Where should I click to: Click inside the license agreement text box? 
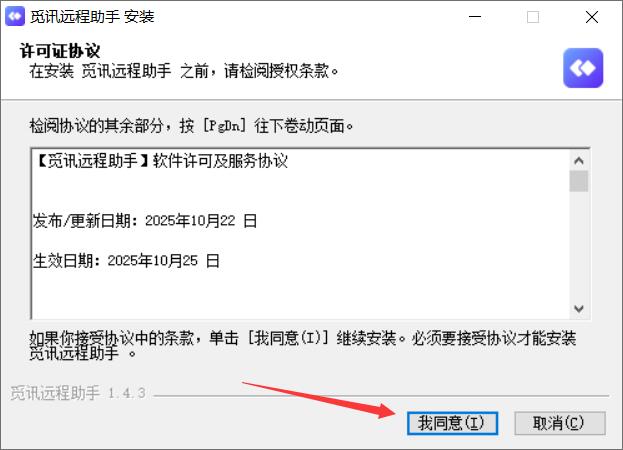[x=300, y=234]
